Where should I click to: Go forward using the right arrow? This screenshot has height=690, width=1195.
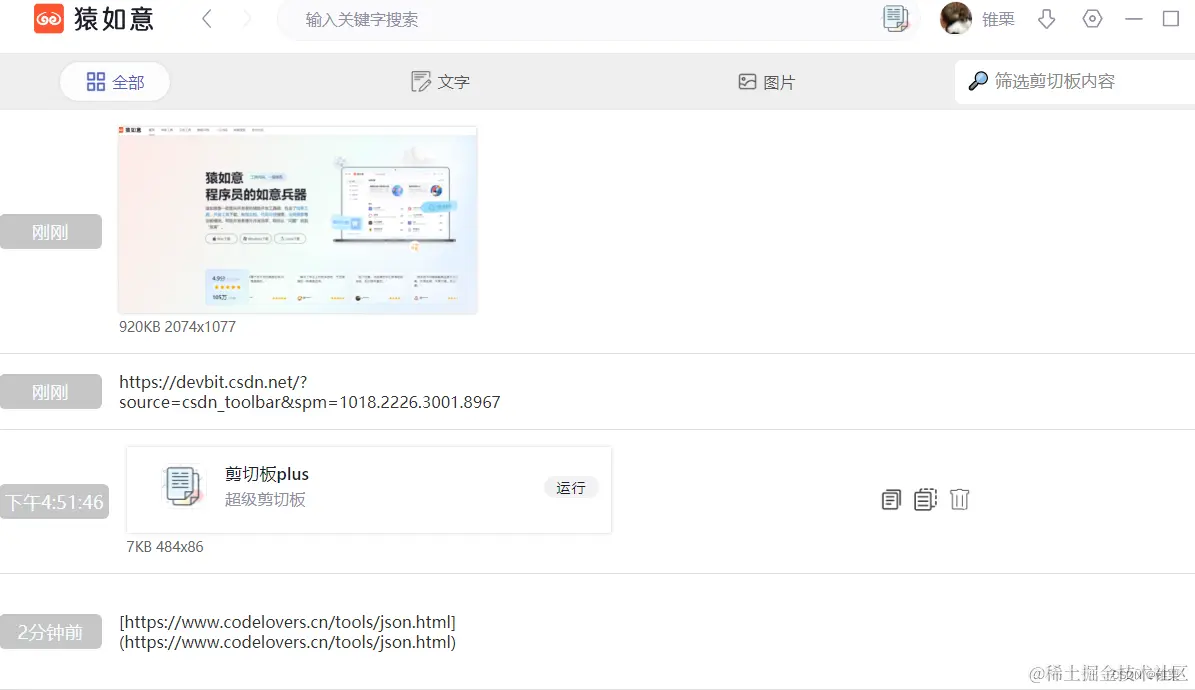(x=246, y=19)
